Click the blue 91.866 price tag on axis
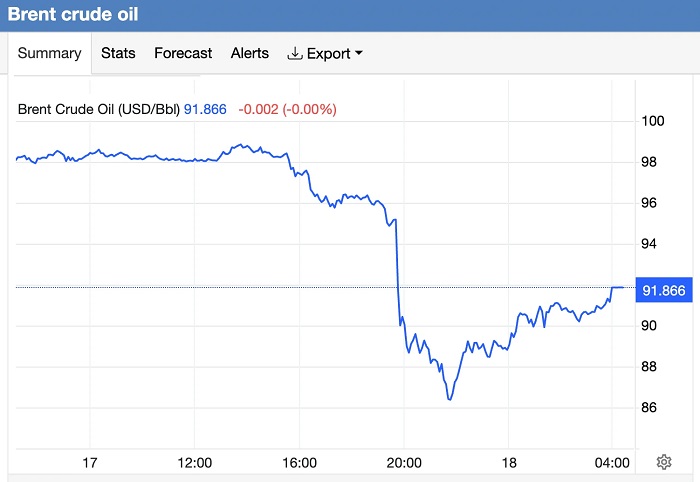 tap(662, 291)
